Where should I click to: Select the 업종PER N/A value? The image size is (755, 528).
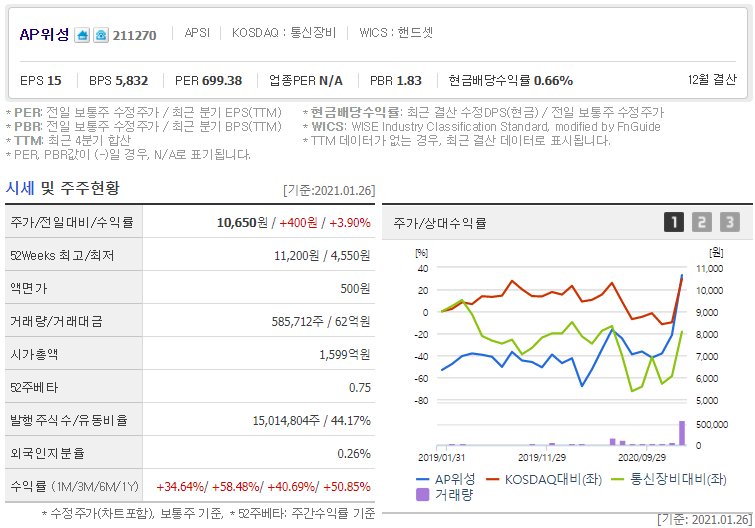pos(306,80)
